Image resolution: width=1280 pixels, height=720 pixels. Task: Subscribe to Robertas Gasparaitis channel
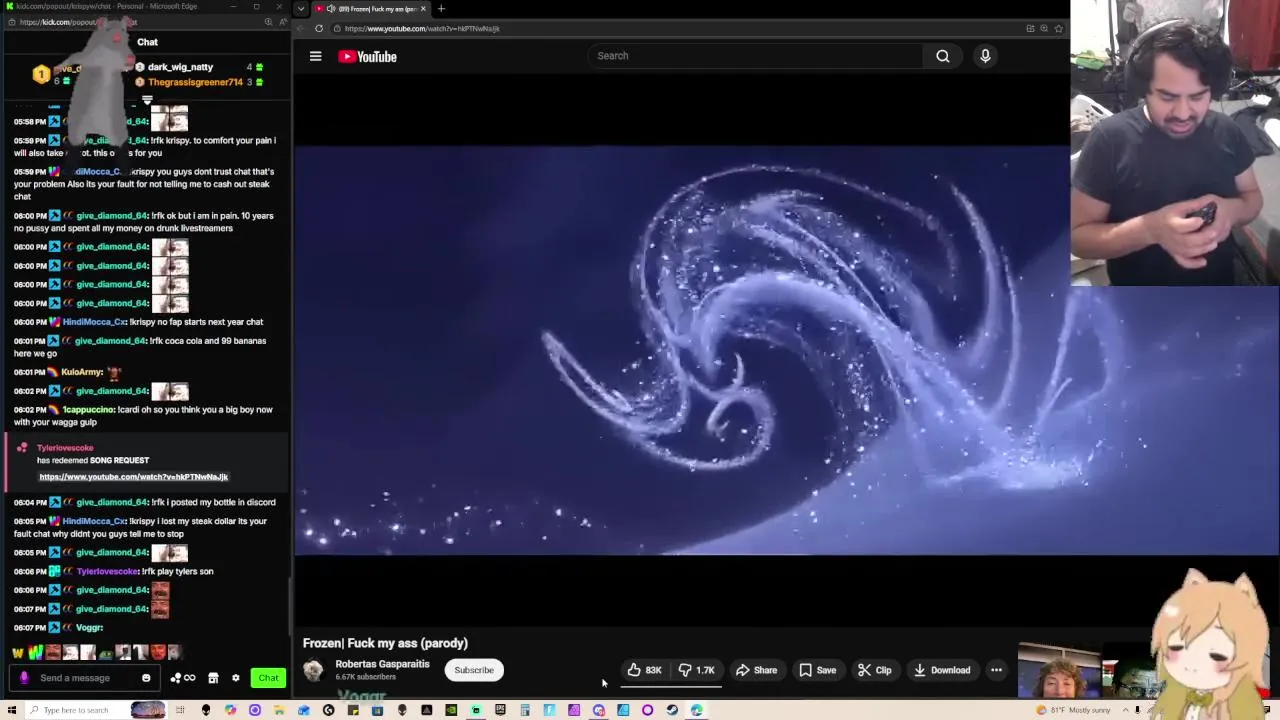pos(474,670)
